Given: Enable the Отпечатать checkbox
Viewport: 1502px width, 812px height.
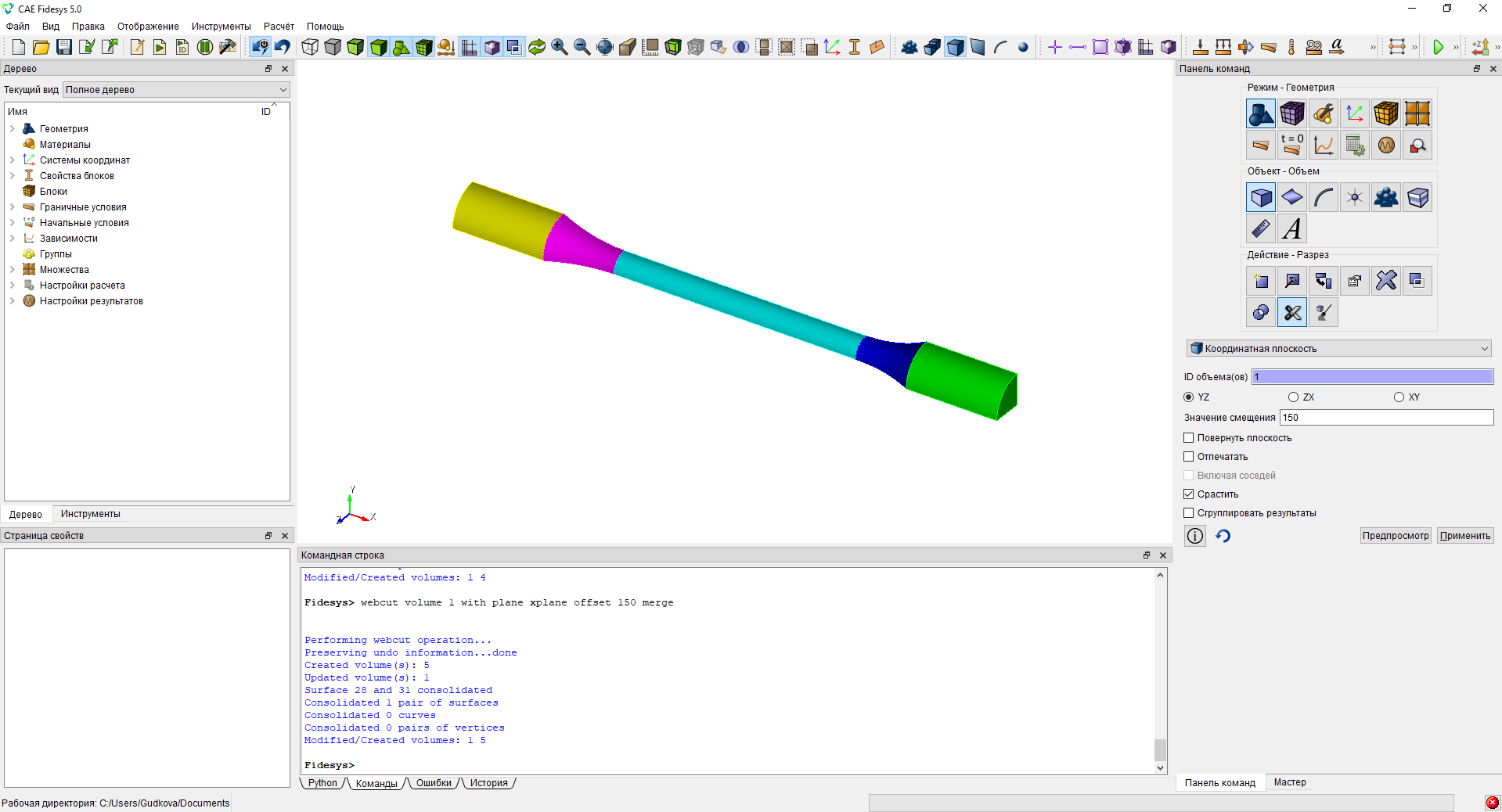Looking at the screenshot, I should pyautogui.click(x=1189, y=457).
